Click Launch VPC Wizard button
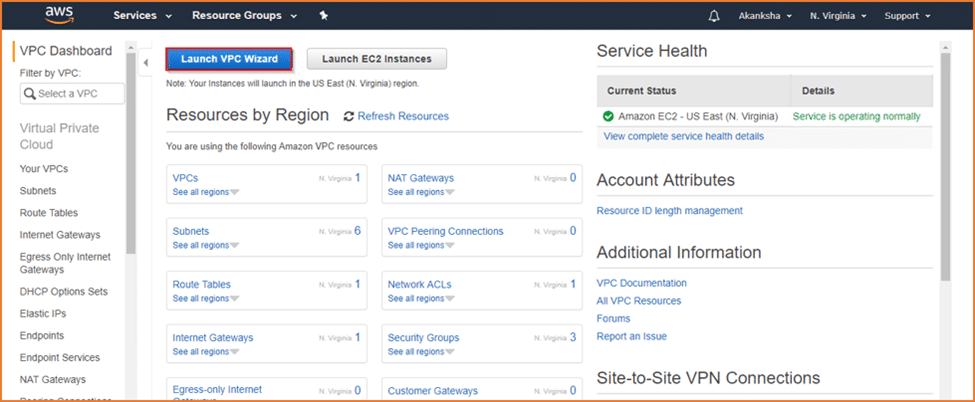The height and width of the screenshot is (402, 975). pos(229,59)
